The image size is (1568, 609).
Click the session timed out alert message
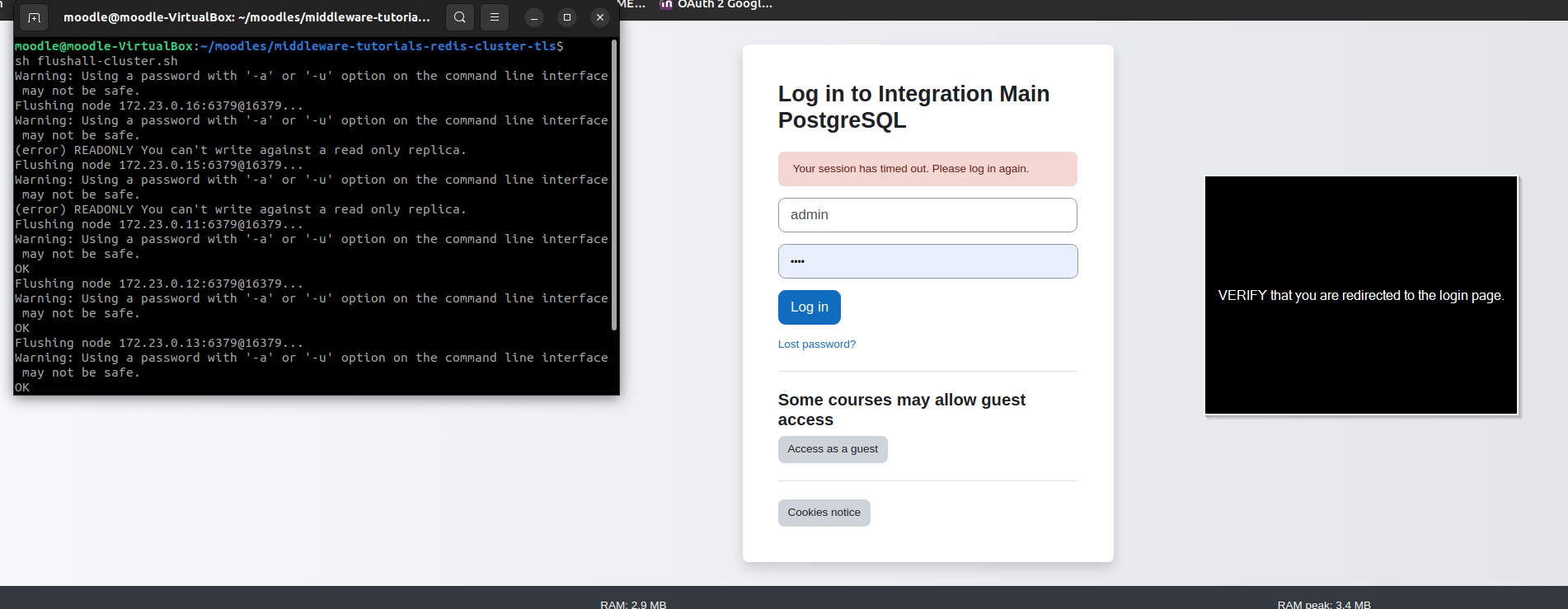click(927, 169)
